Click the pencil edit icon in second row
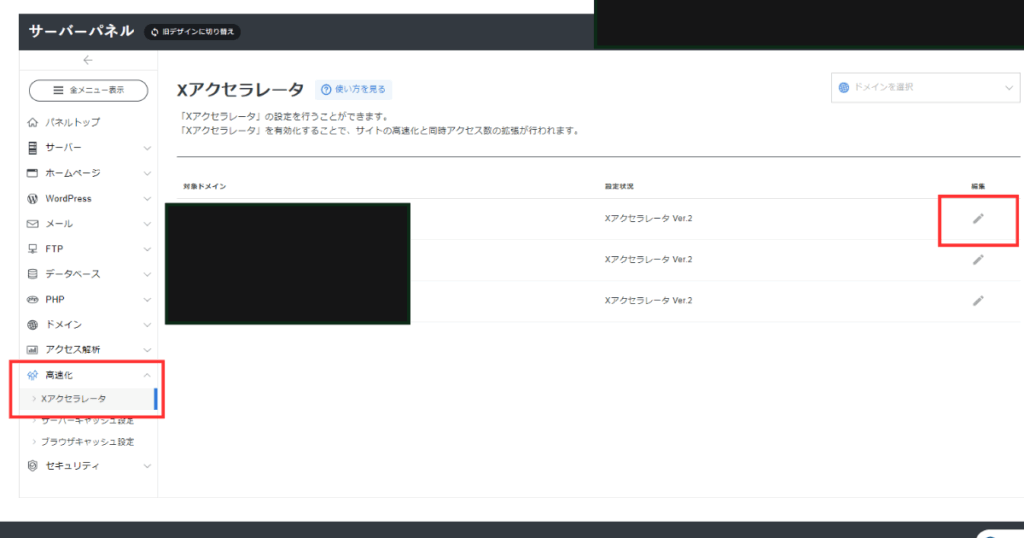This screenshot has width=1024, height=538. [978, 259]
